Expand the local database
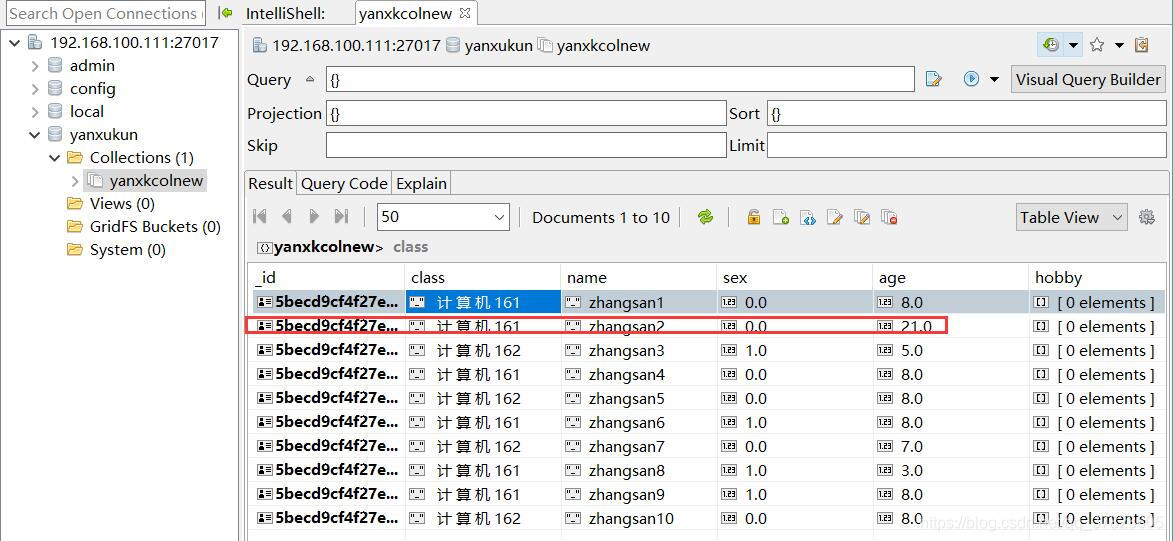This screenshot has height=541, width=1173. click(x=35, y=111)
